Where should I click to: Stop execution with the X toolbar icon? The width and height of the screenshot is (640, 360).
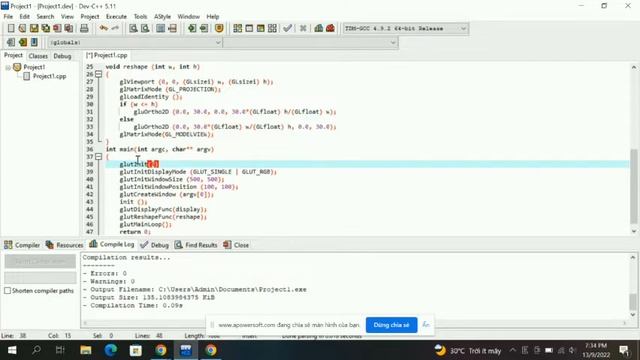pyautogui.click(x=303, y=28)
